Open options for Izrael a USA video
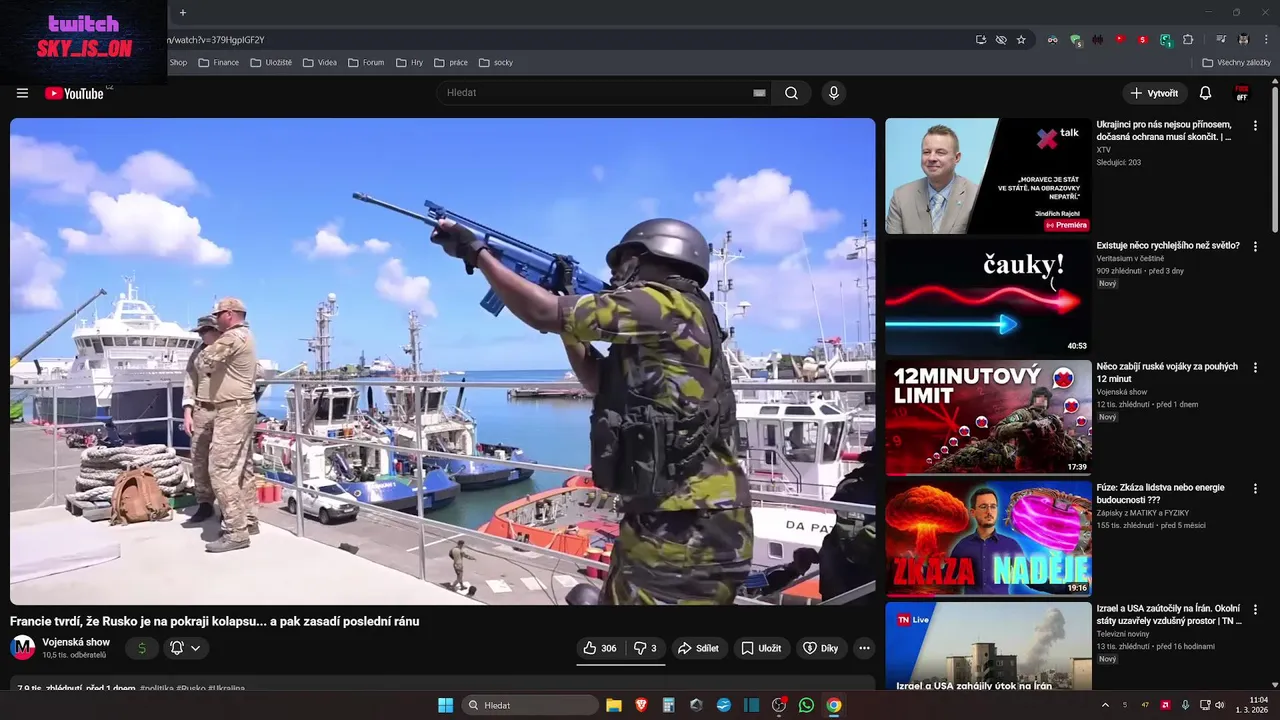1280x720 pixels. tap(1255, 609)
